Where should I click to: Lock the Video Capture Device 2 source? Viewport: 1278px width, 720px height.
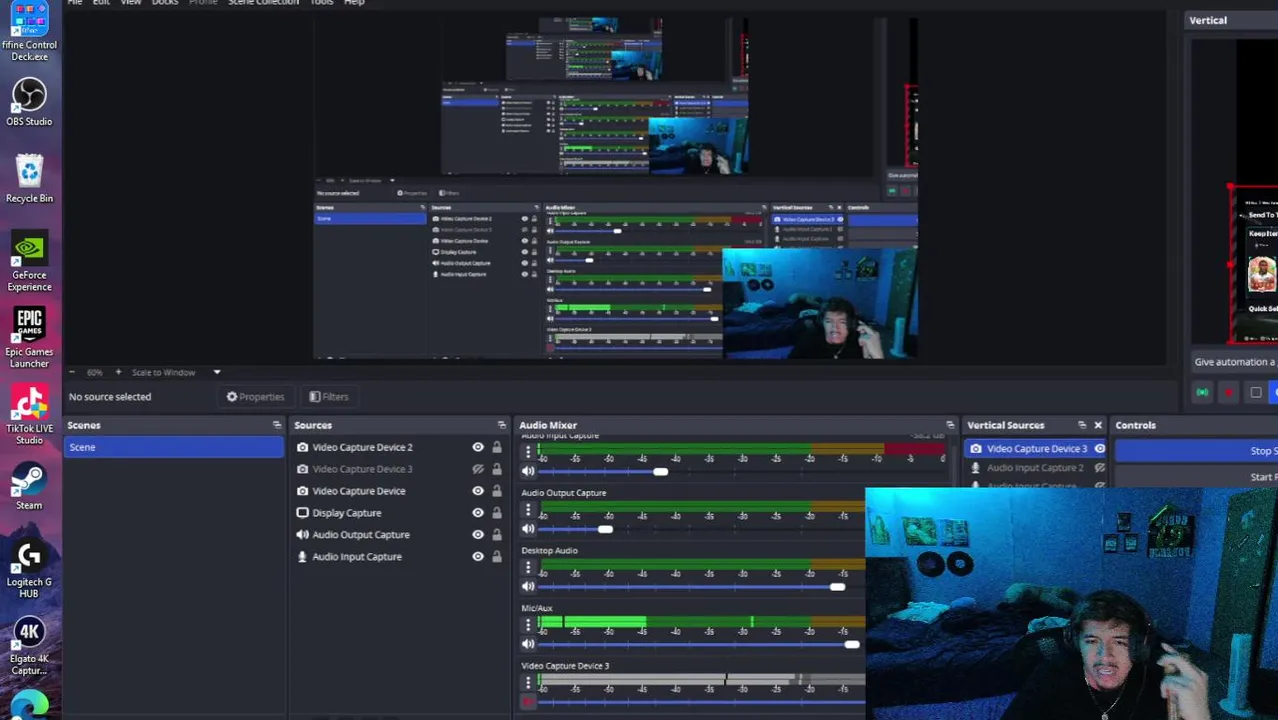(x=496, y=447)
